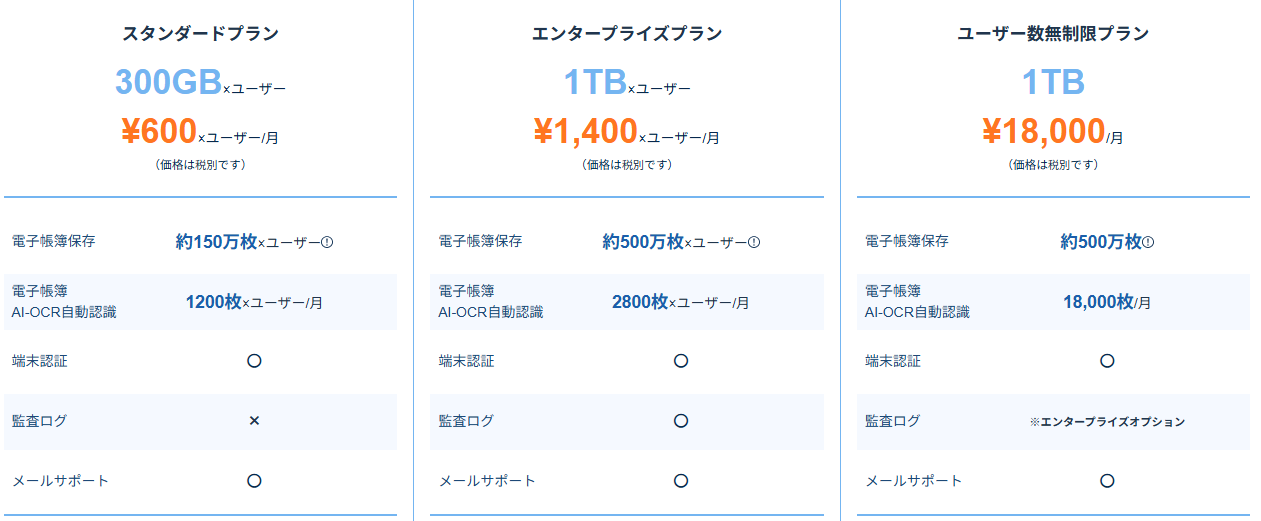Screen dimensions: 1261x521
Task: Select the ¥18,000 monthly price
Action: pyautogui.click(x=1043, y=131)
